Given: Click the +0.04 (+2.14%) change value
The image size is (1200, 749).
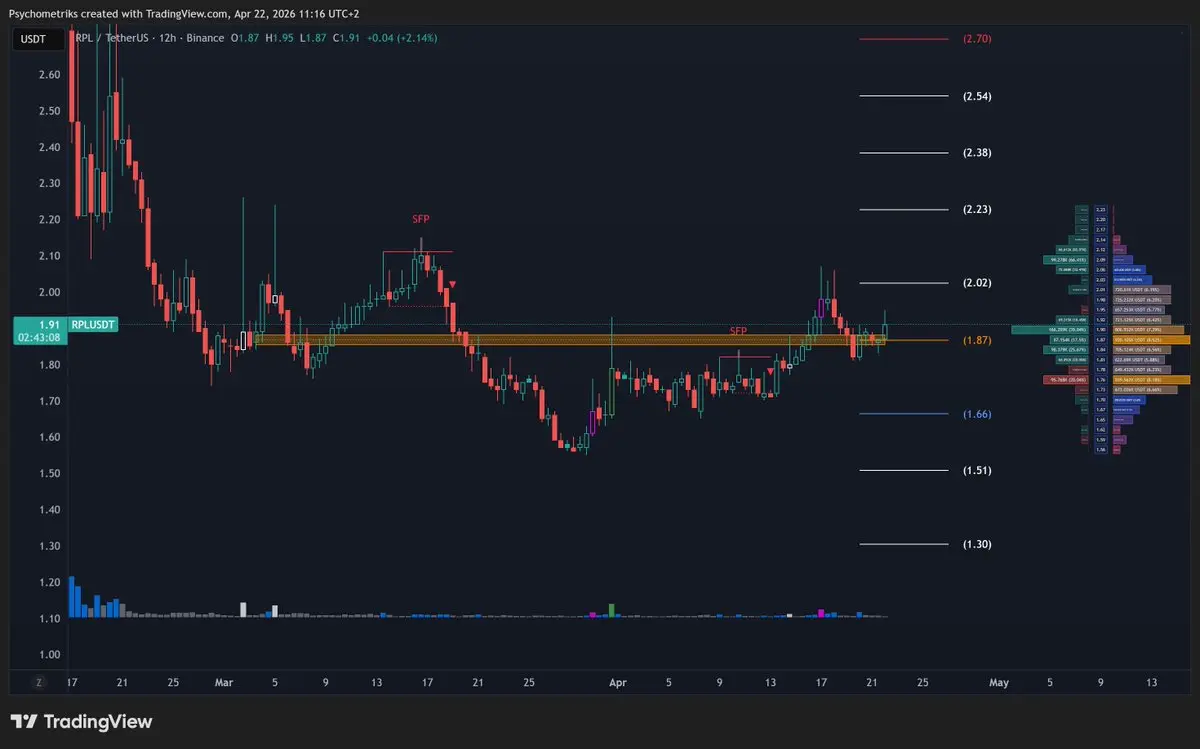Looking at the screenshot, I should (x=402, y=38).
